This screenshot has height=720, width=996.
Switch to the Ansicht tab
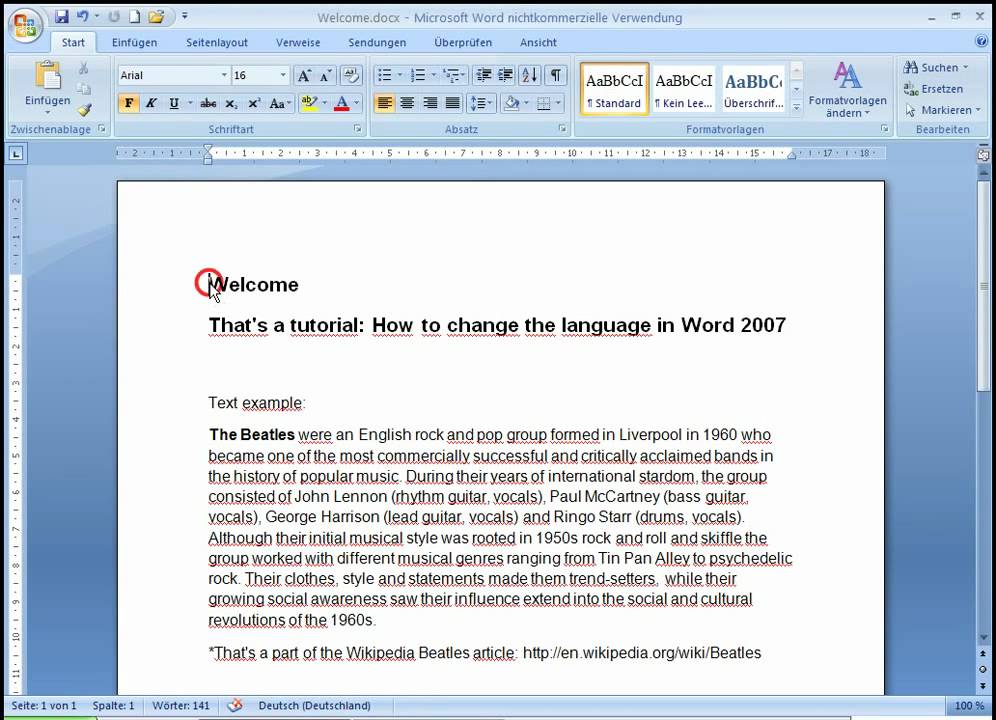538,43
